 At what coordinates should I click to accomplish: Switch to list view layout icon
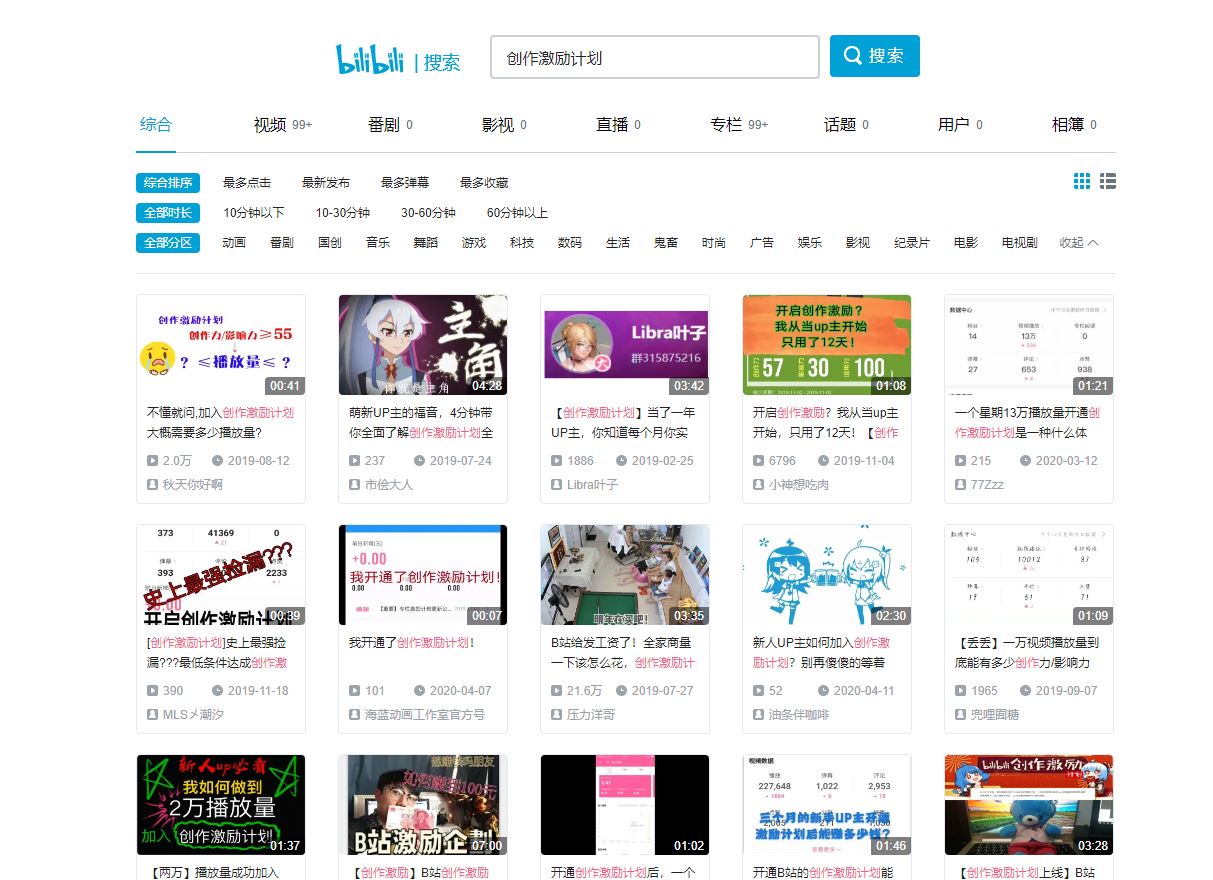tap(1107, 181)
